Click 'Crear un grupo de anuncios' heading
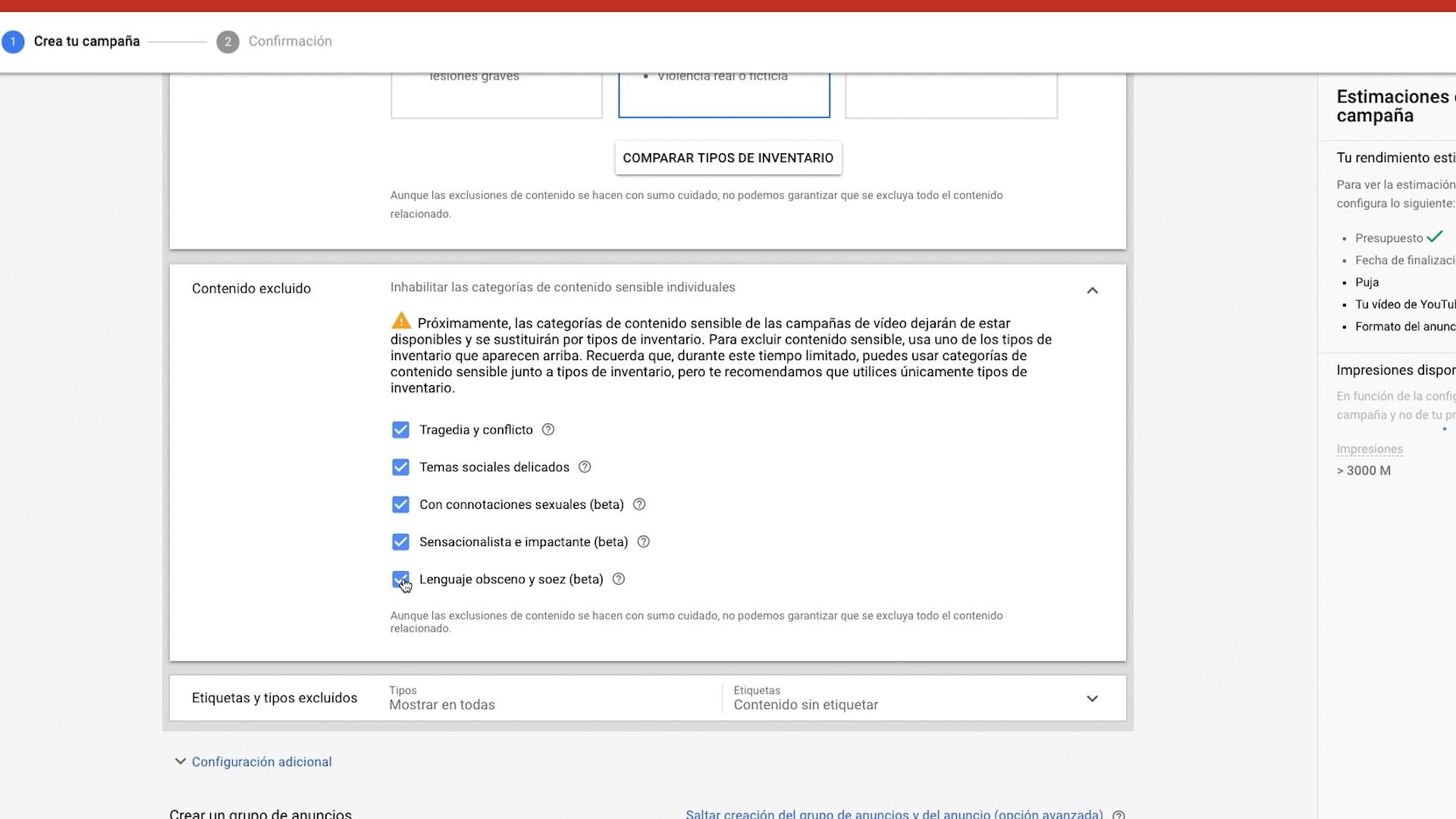This screenshot has width=1456, height=819. tap(260, 814)
